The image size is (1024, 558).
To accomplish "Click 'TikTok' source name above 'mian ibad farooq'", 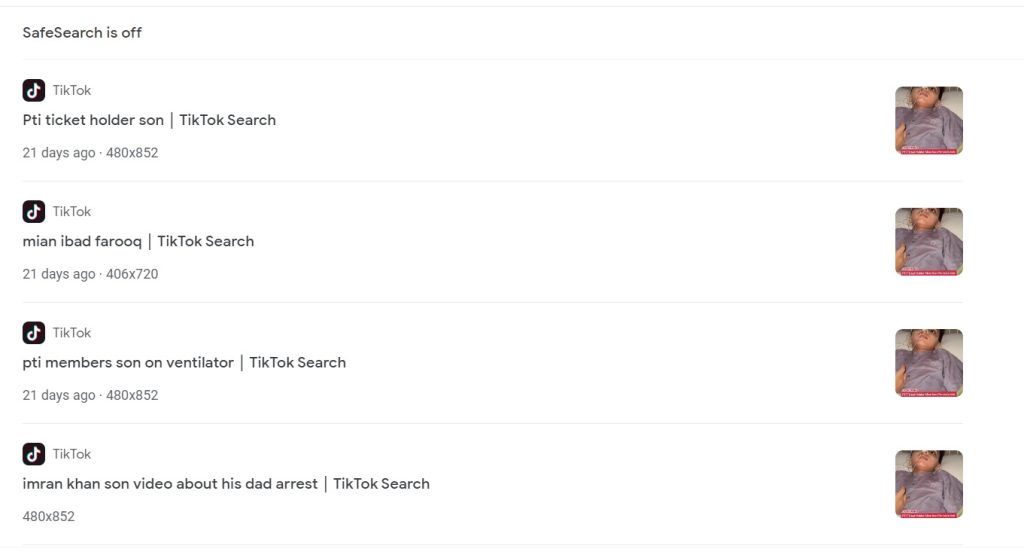I will pos(72,212).
